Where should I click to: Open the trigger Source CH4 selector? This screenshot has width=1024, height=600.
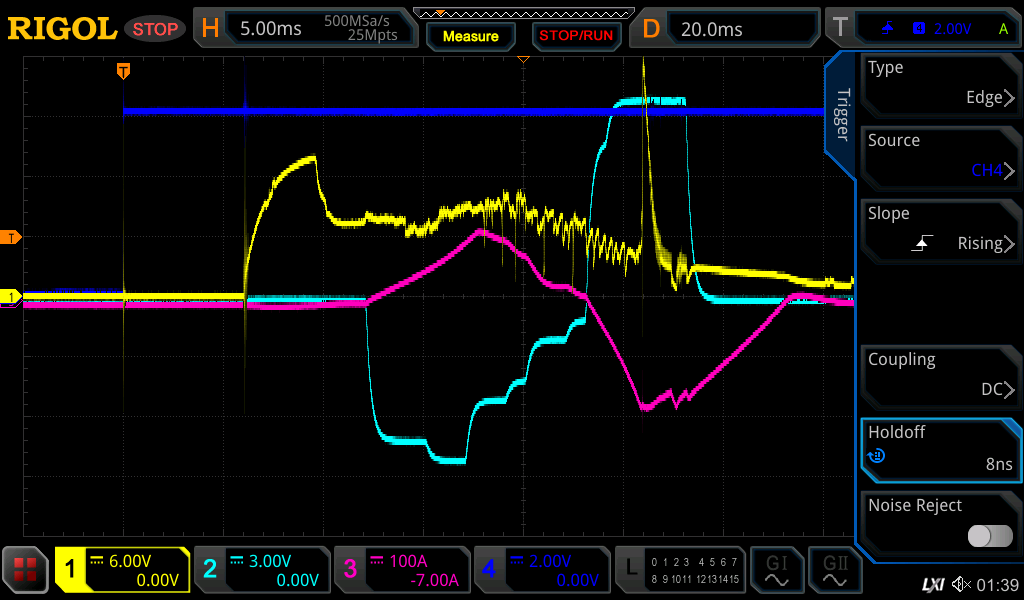940,156
